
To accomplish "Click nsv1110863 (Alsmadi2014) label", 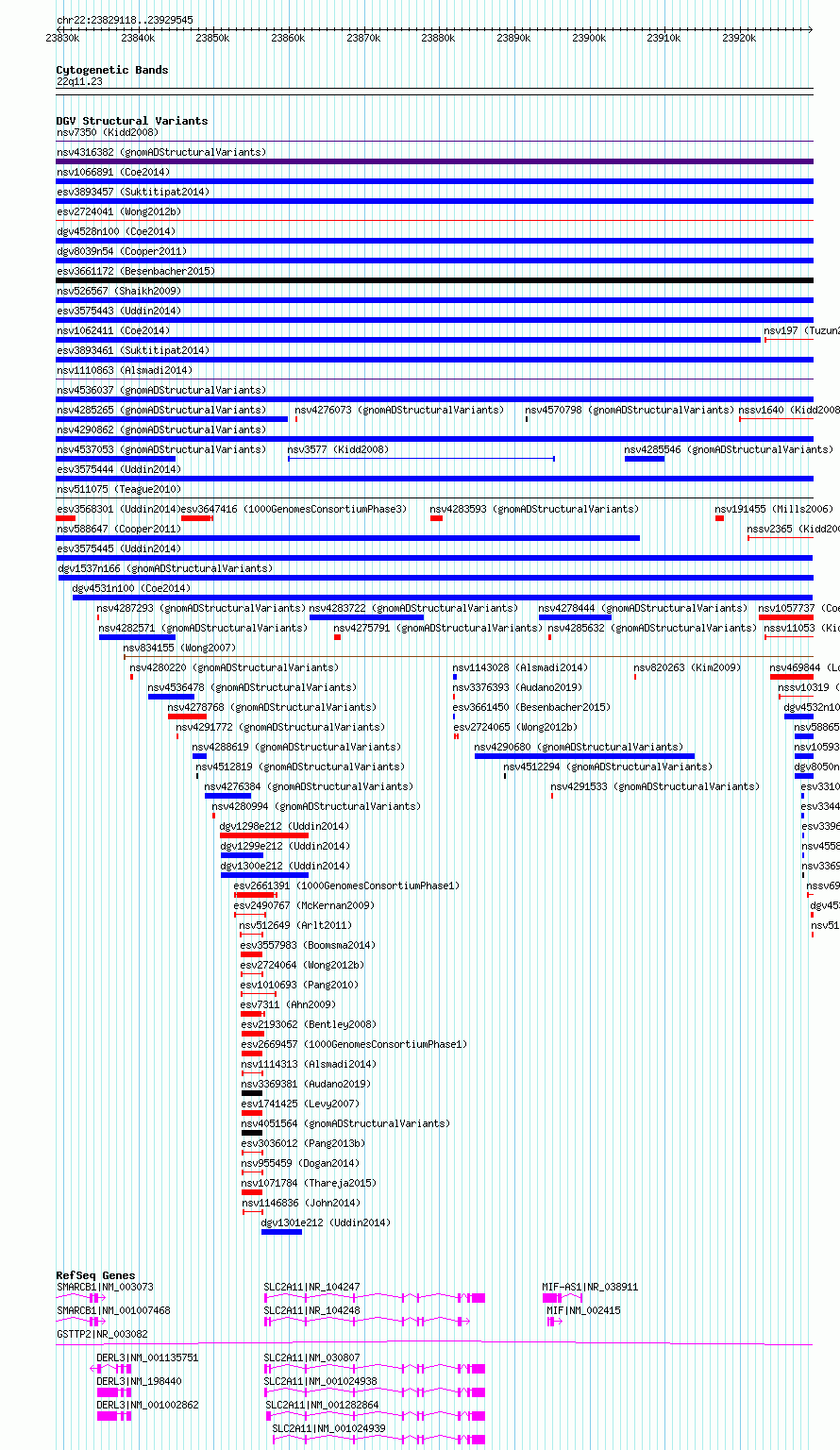I will click(125, 371).
